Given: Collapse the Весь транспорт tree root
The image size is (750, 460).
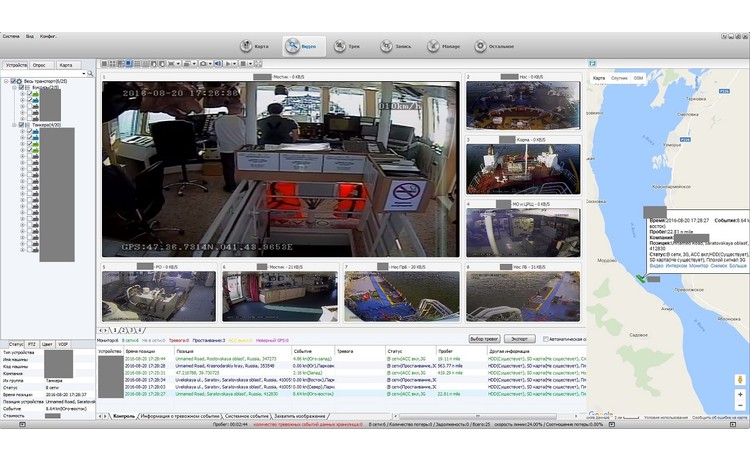Looking at the screenshot, I should (x=6, y=82).
